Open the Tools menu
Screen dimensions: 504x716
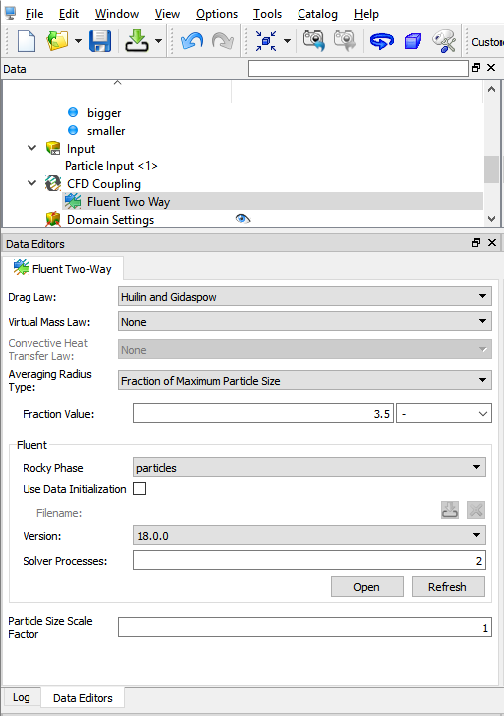(x=268, y=14)
